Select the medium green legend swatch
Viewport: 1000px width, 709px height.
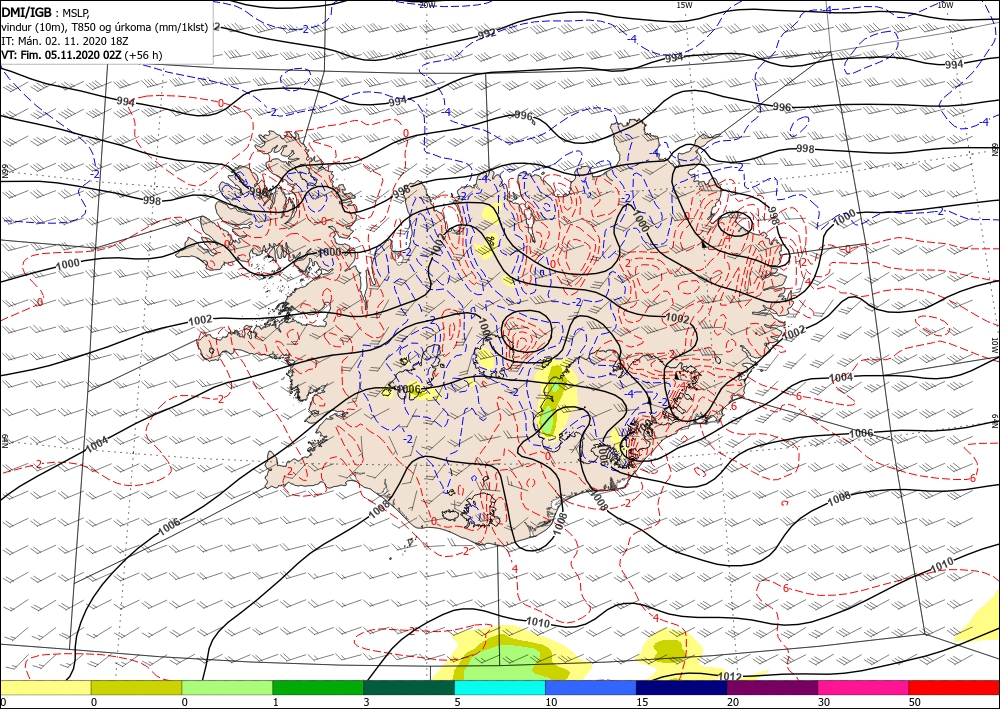point(318,688)
